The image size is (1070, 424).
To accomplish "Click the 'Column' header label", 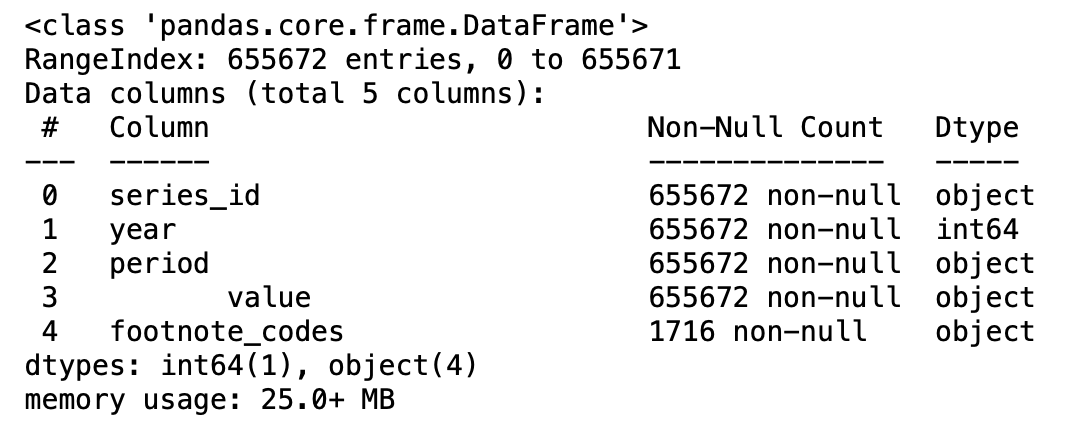I will pyautogui.click(x=159, y=128).
